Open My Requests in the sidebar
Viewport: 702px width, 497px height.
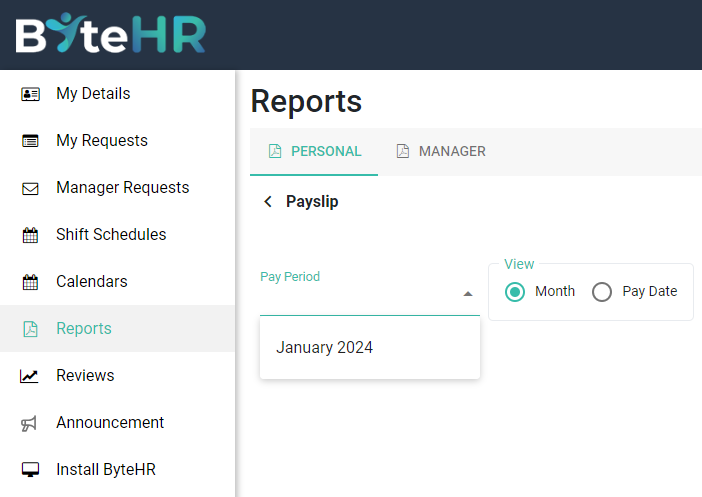(x=117, y=141)
